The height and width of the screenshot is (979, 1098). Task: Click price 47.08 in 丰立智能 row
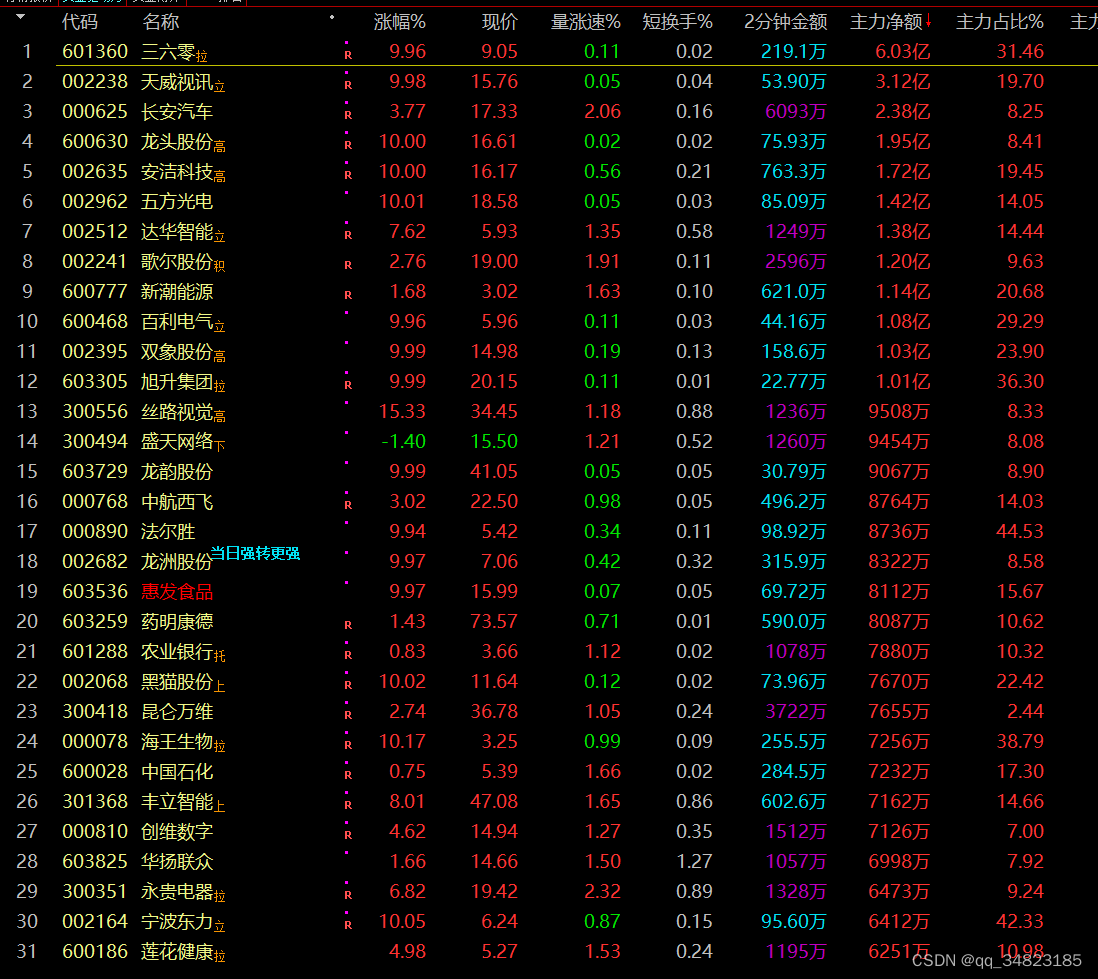[494, 802]
